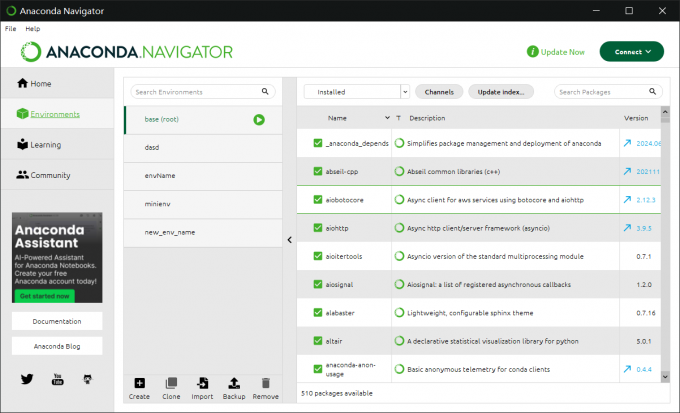Click the '510 packages available' status text
The height and width of the screenshot is (413, 680).
click(337, 393)
